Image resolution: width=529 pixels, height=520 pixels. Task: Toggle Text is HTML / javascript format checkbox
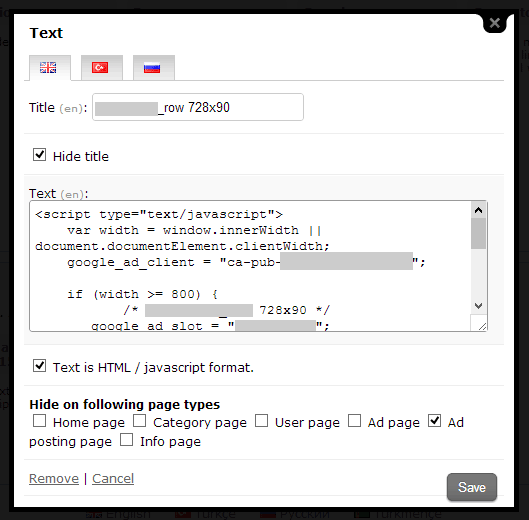click(x=39, y=366)
